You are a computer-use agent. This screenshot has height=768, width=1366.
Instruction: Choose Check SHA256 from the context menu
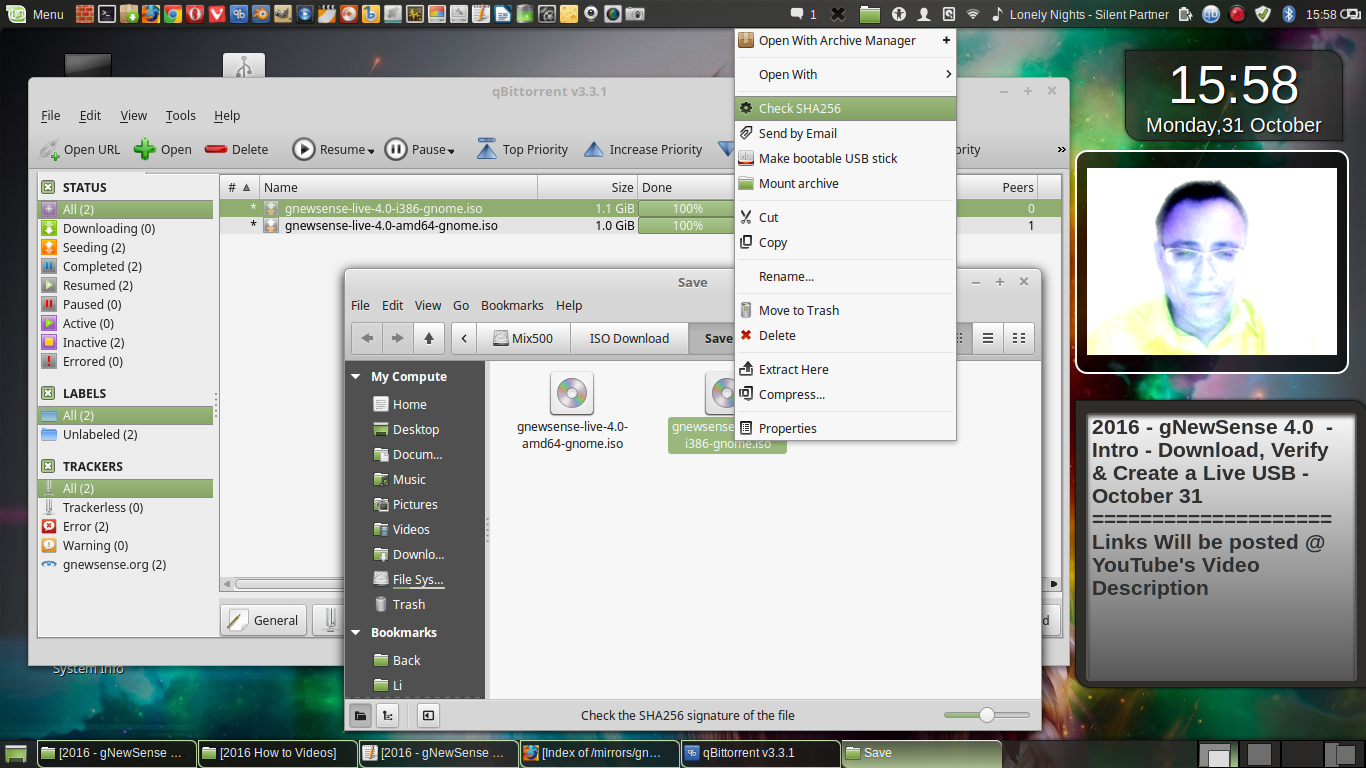845,108
